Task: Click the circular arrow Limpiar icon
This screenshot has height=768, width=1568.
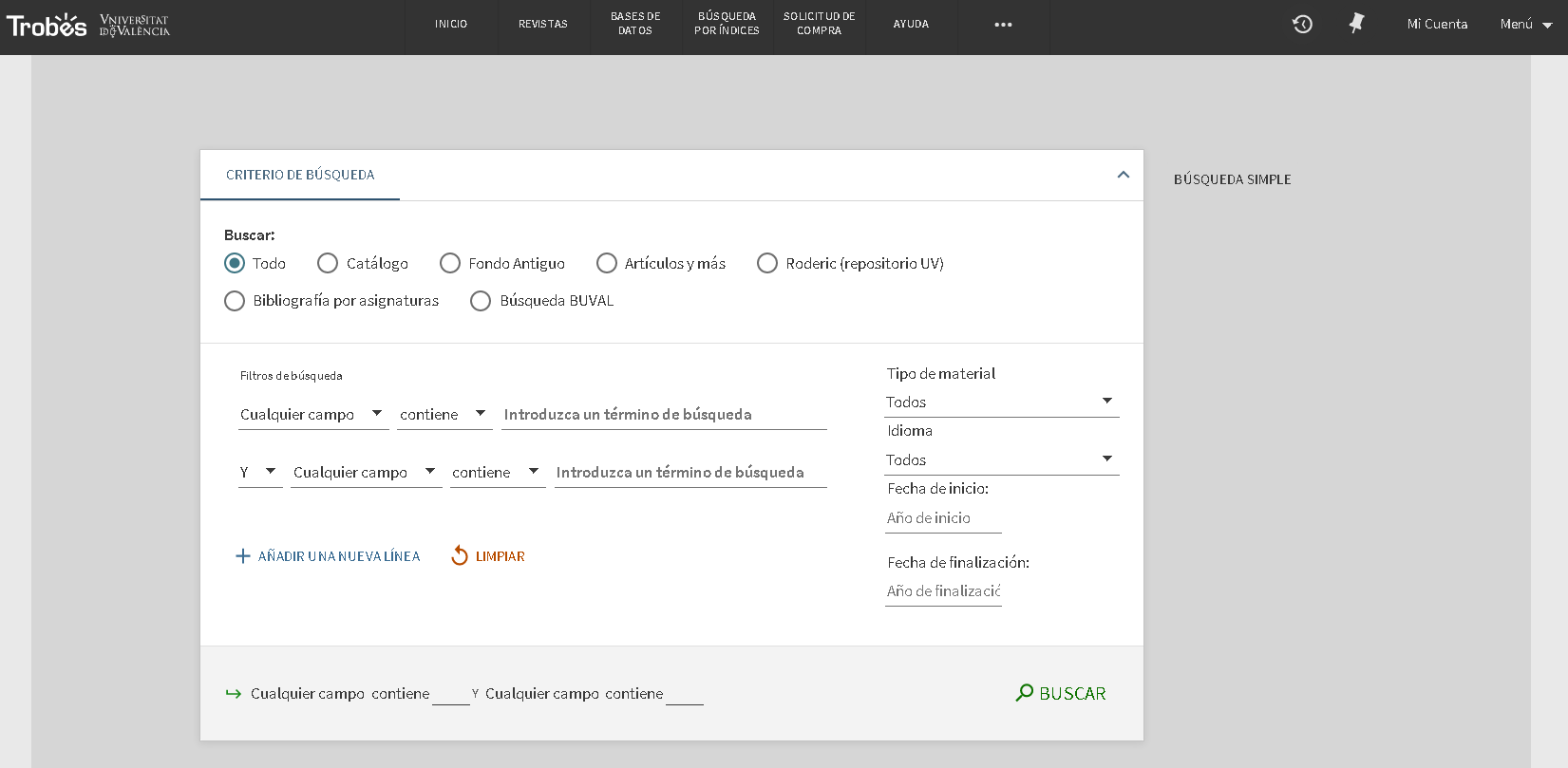Action: pos(460,555)
